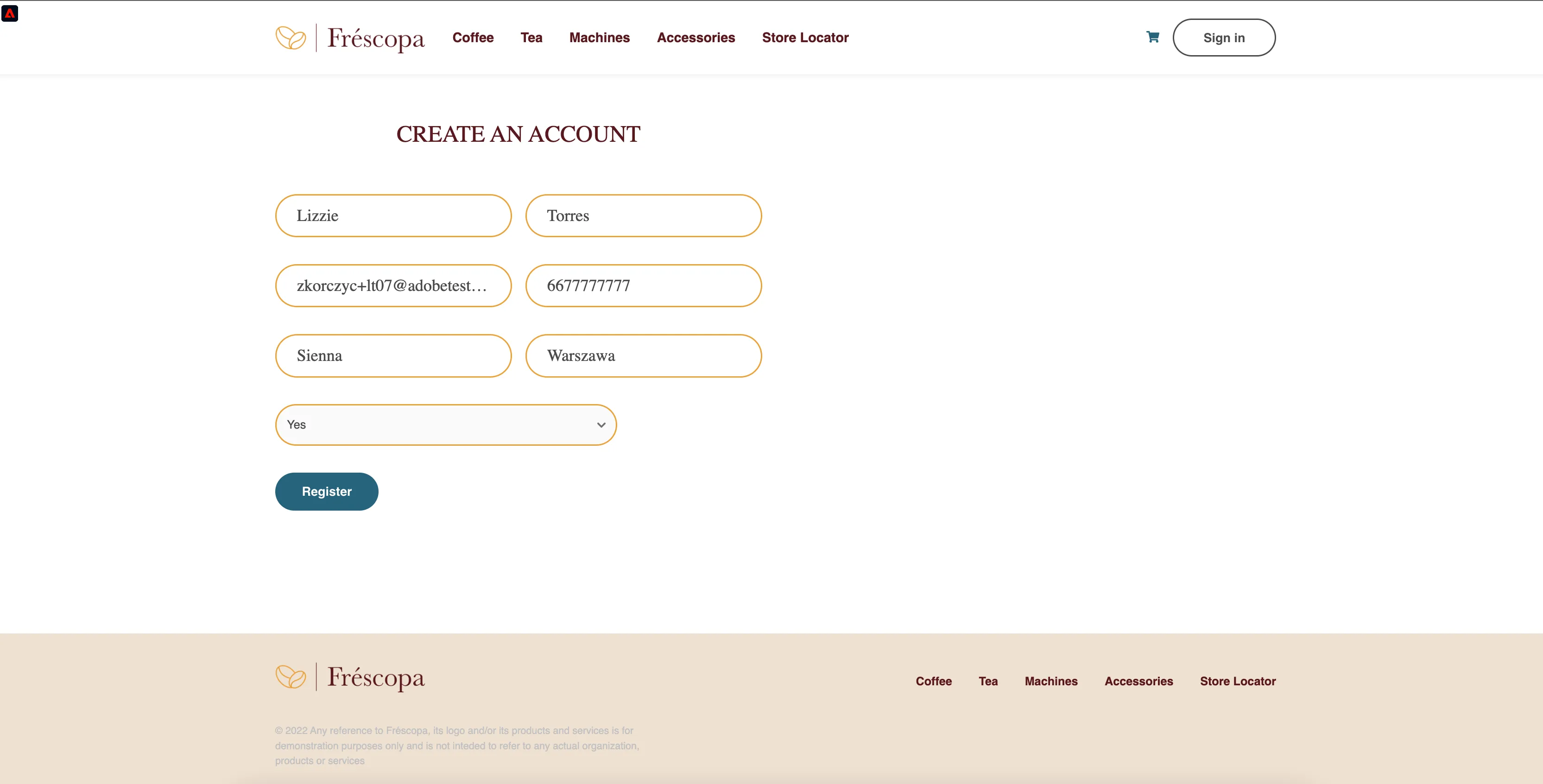The height and width of the screenshot is (784, 1543).
Task: Follow the Coffee link in the footer
Action: tap(933, 681)
